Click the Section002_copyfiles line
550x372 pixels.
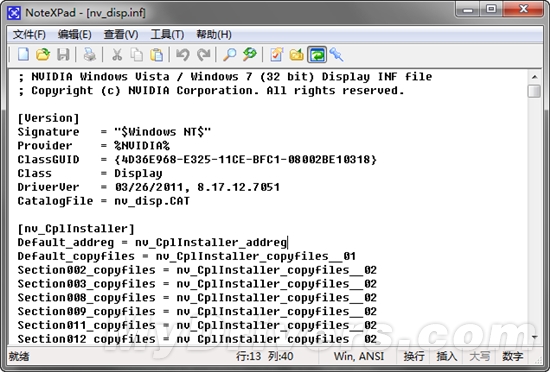tap(197, 270)
